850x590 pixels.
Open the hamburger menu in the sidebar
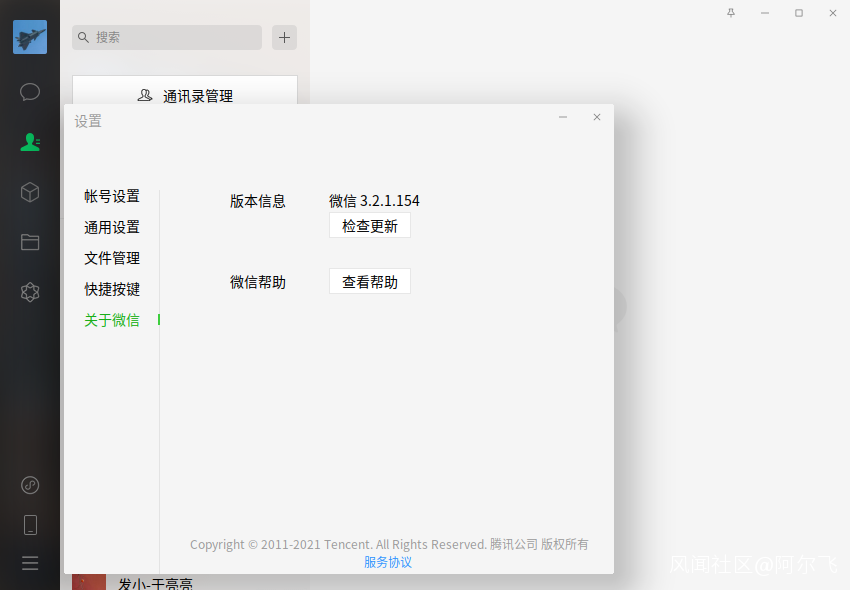30,563
